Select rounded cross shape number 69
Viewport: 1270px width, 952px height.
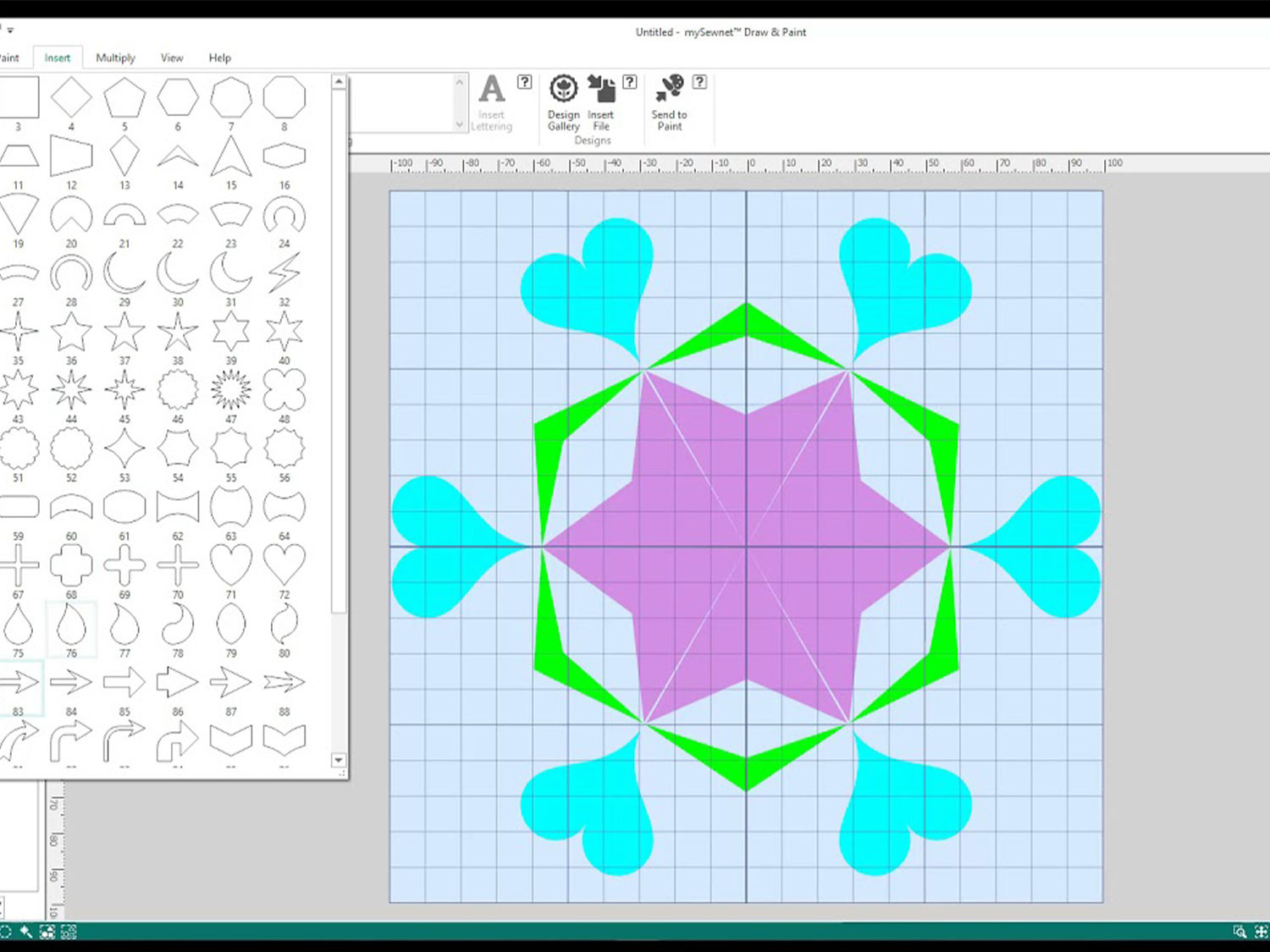coord(124,565)
